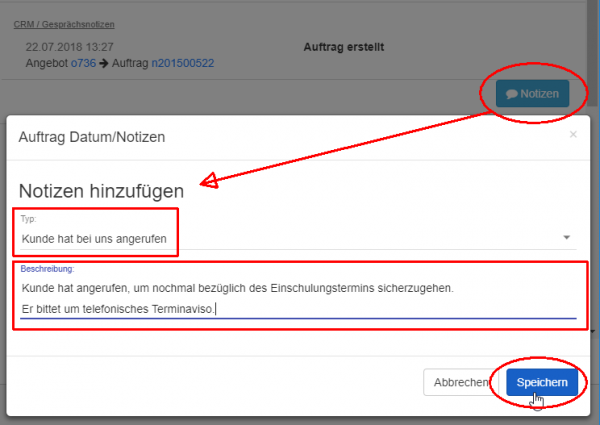Click the 'Typ:' field label
Screen dimensions: 600x425
(28, 219)
